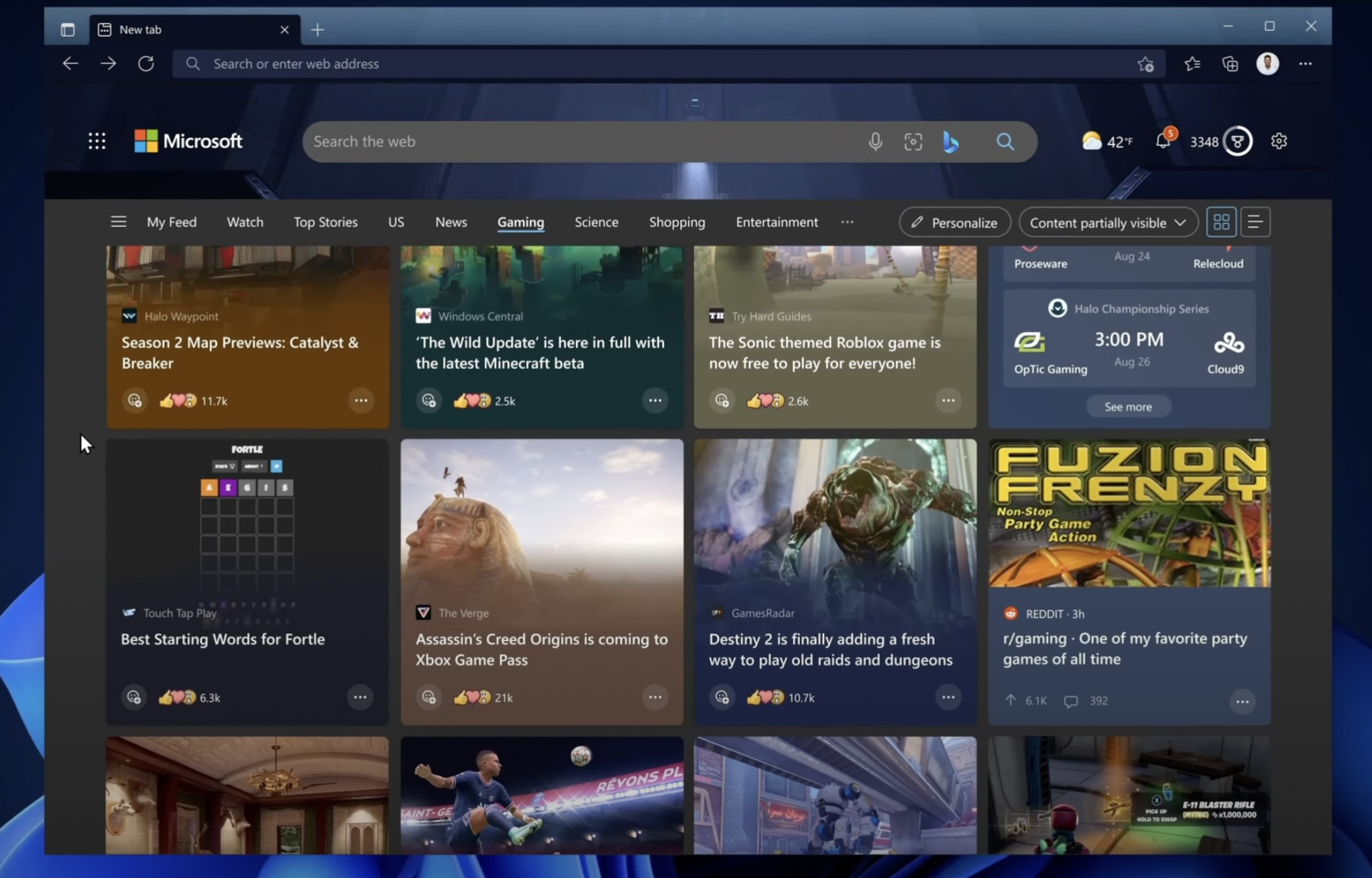1372x878 pixels.
Task: Open Season 2 Map Previews article
Action: tap(240, 353)
